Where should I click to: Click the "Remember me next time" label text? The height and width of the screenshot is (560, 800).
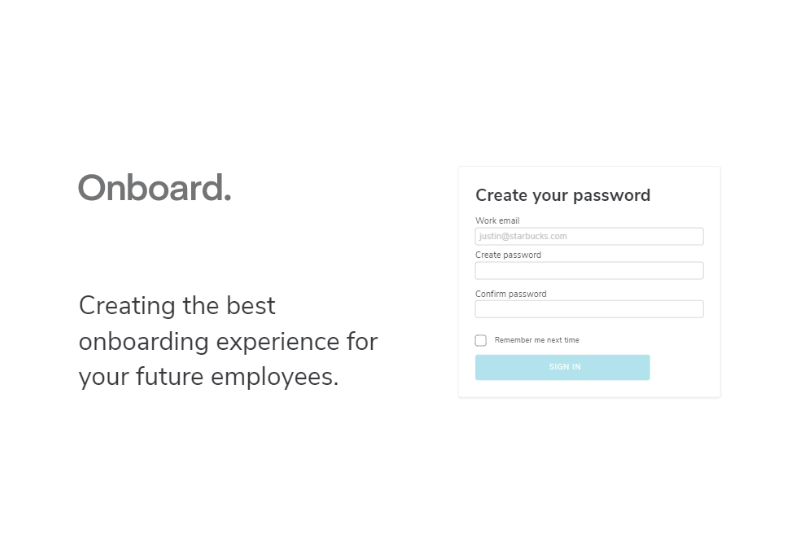coord(537,341)
